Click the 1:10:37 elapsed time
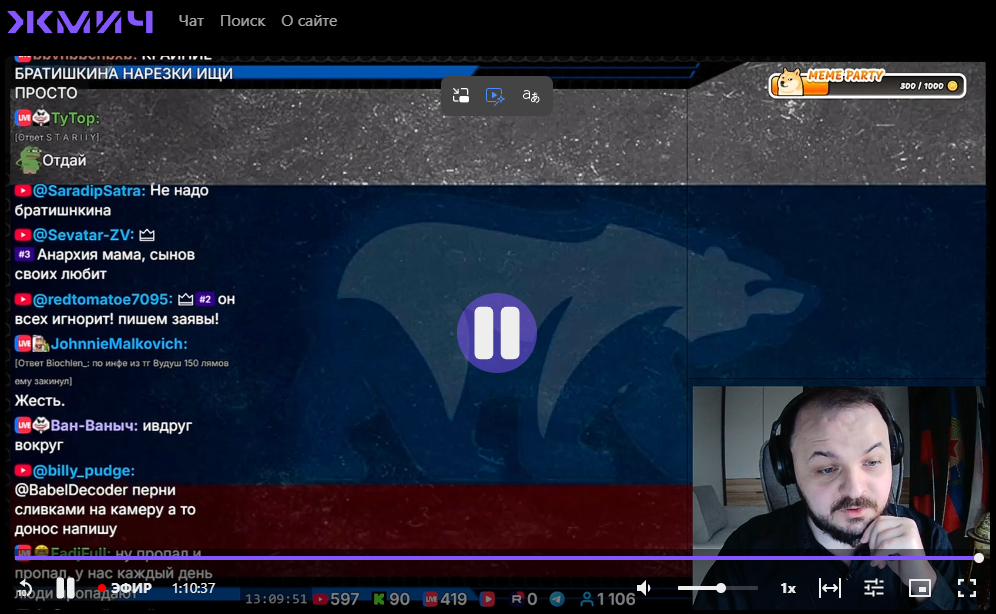This screenshot has height=614, width=996. tap(193, 589)
